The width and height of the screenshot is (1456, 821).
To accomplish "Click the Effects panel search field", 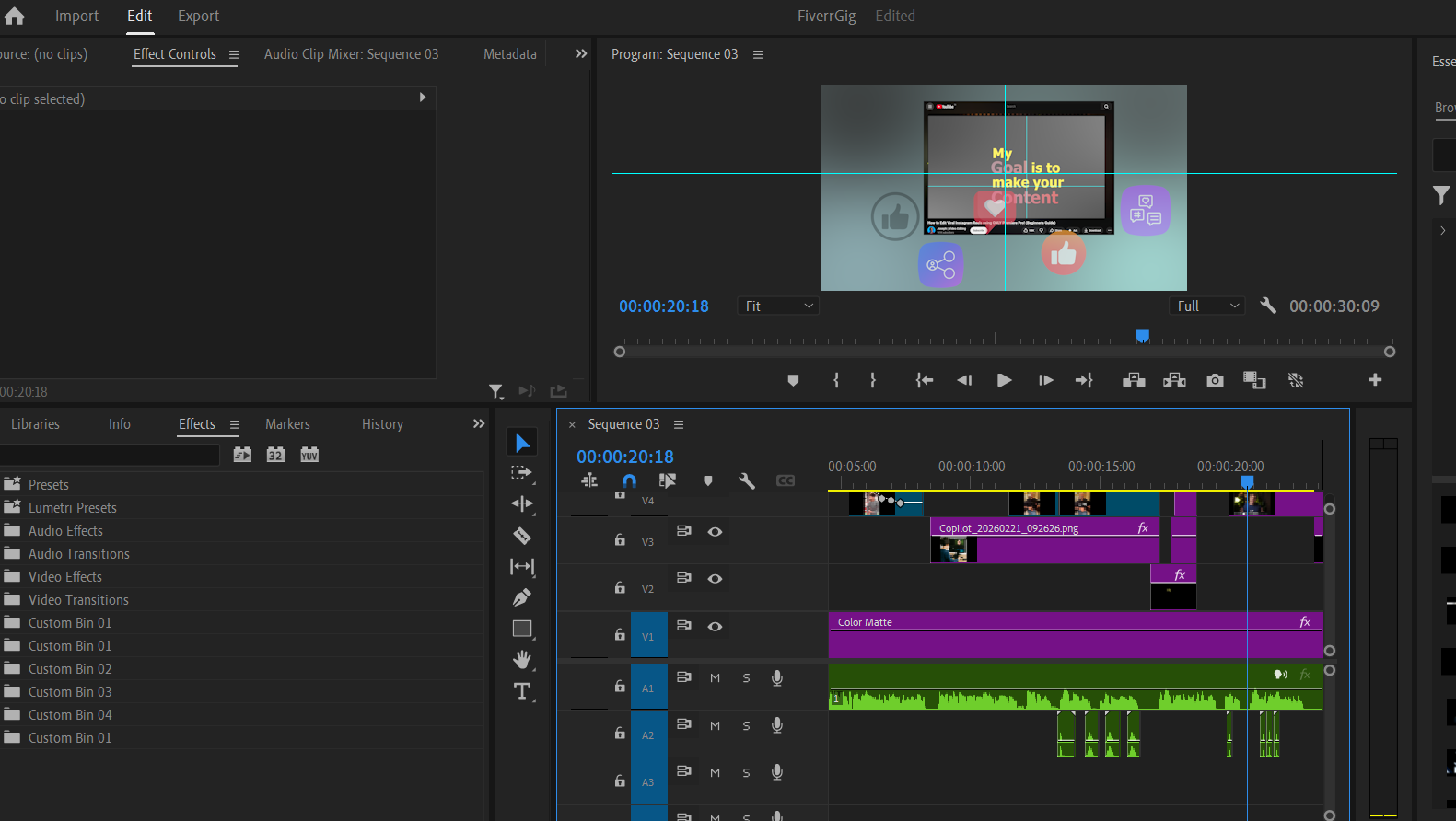I will point(109,455).
